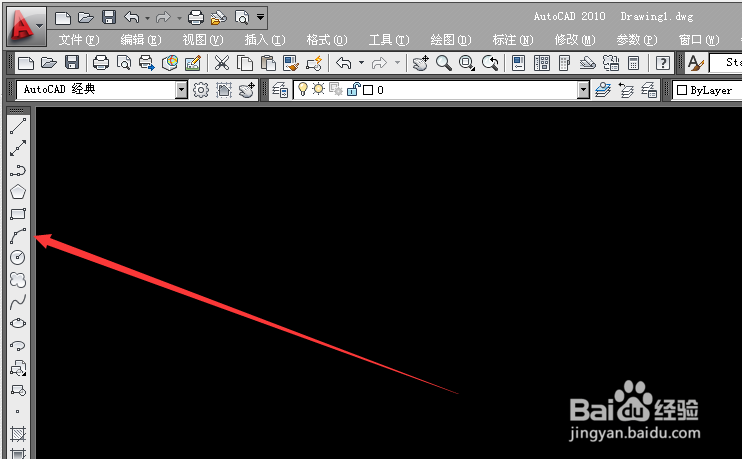Screen dimensions: 742x459
Task: Select the Point tool
Action: click(x=18, y=411)
